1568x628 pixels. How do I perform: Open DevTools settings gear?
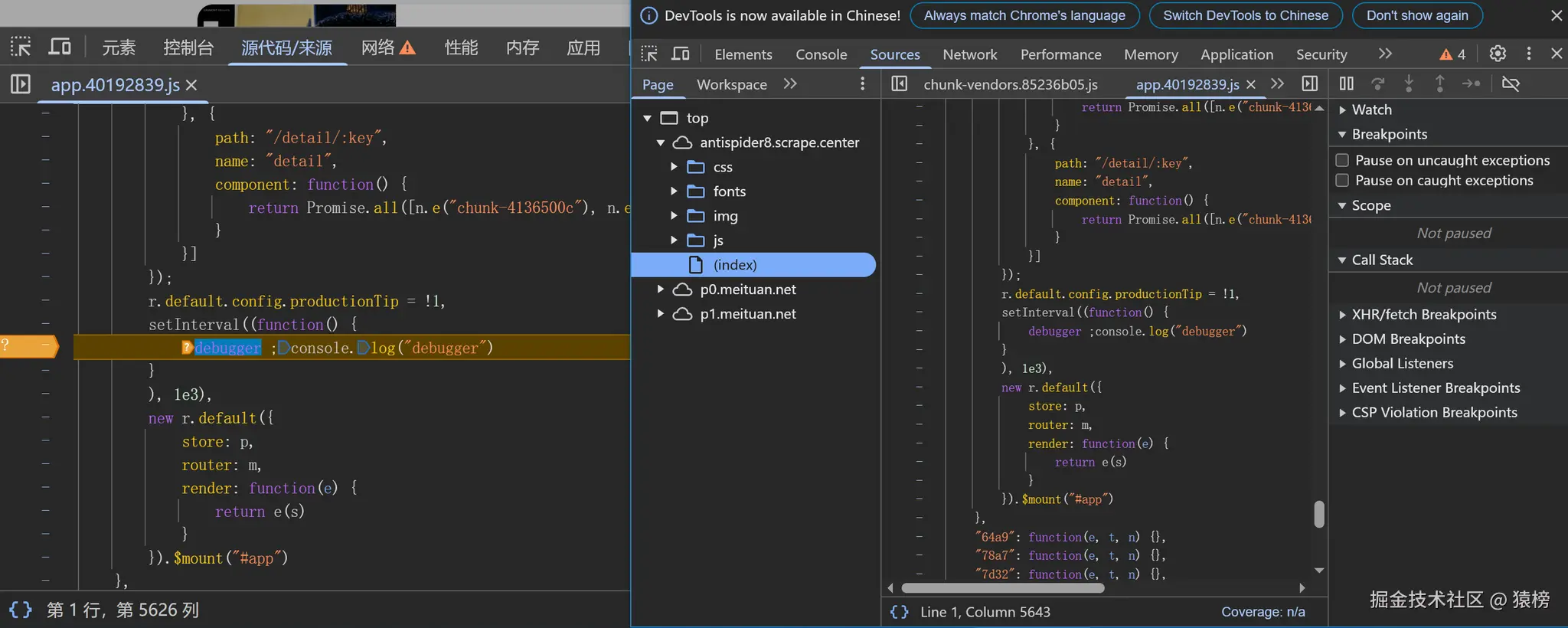[1498, 54]
